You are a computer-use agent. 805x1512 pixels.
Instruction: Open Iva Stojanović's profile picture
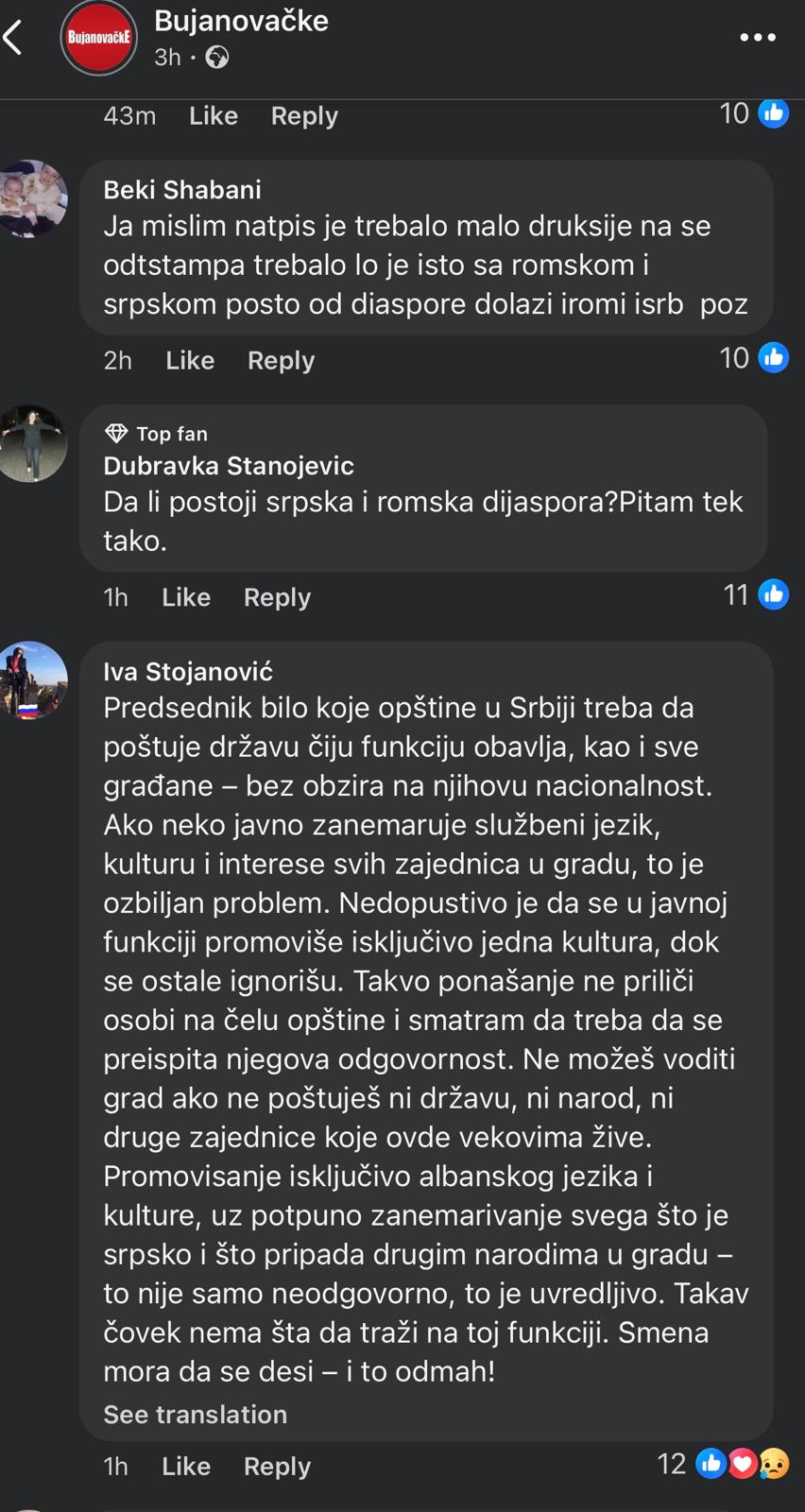click(33, 680)
